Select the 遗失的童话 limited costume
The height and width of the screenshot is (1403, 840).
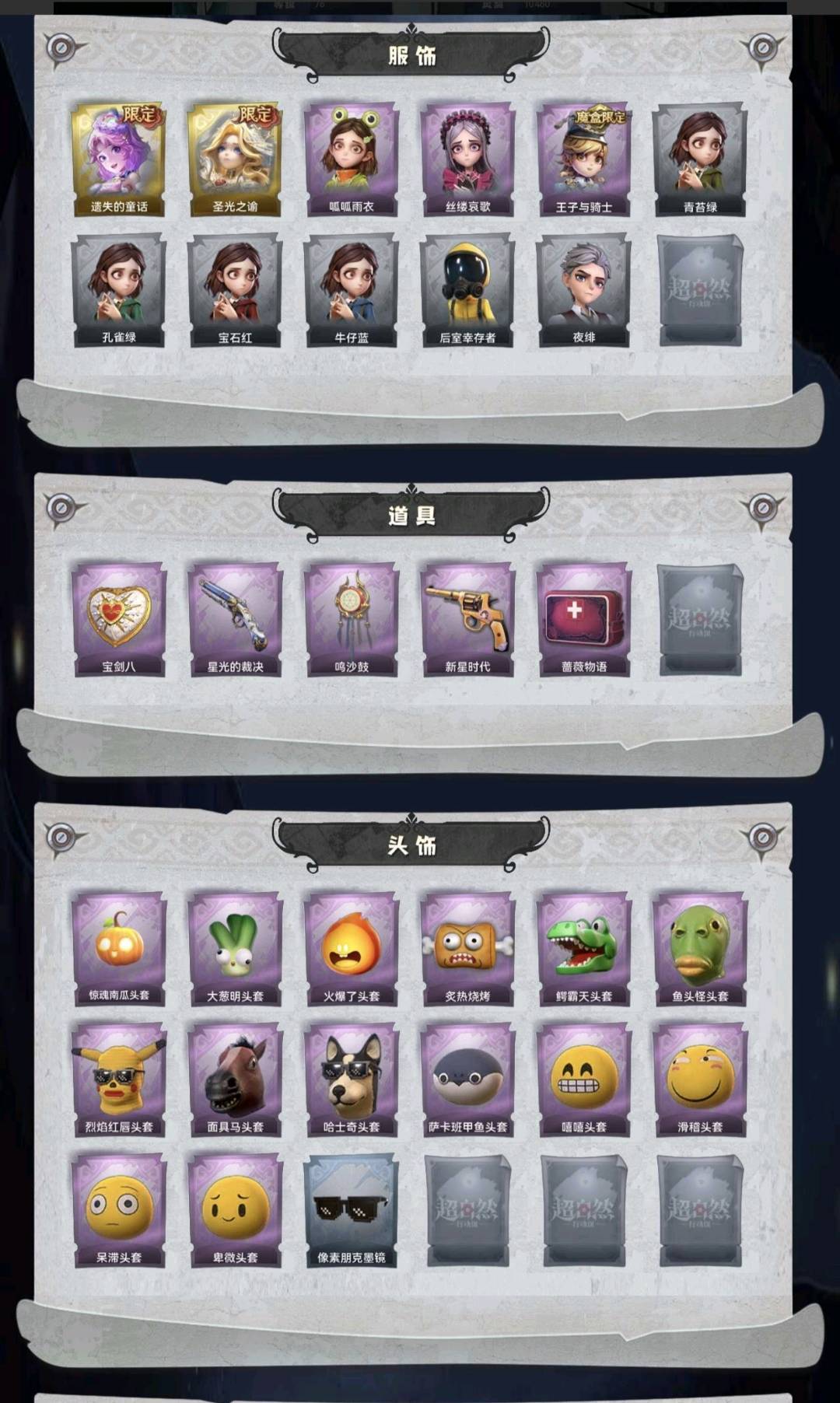[118, 159]
